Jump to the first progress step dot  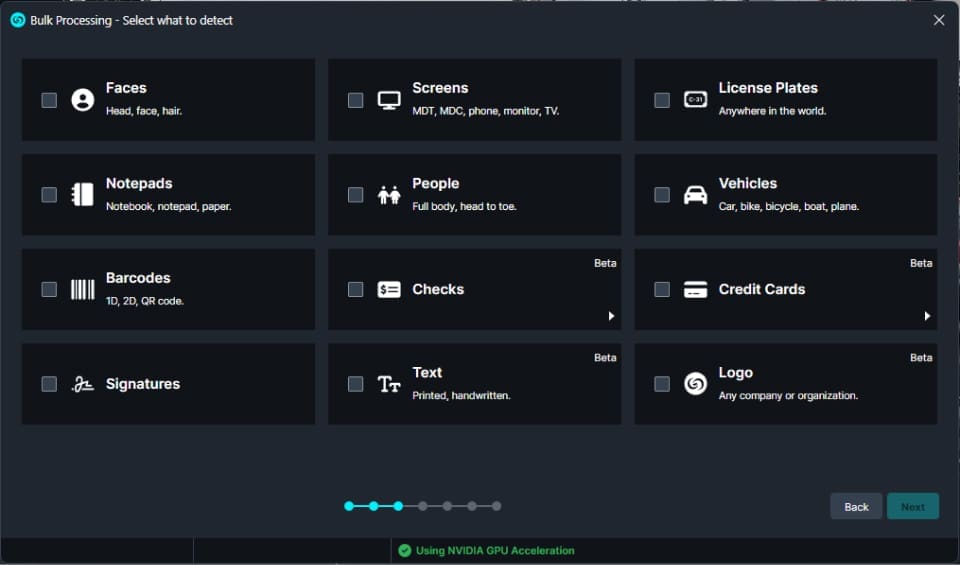[349, 506]
